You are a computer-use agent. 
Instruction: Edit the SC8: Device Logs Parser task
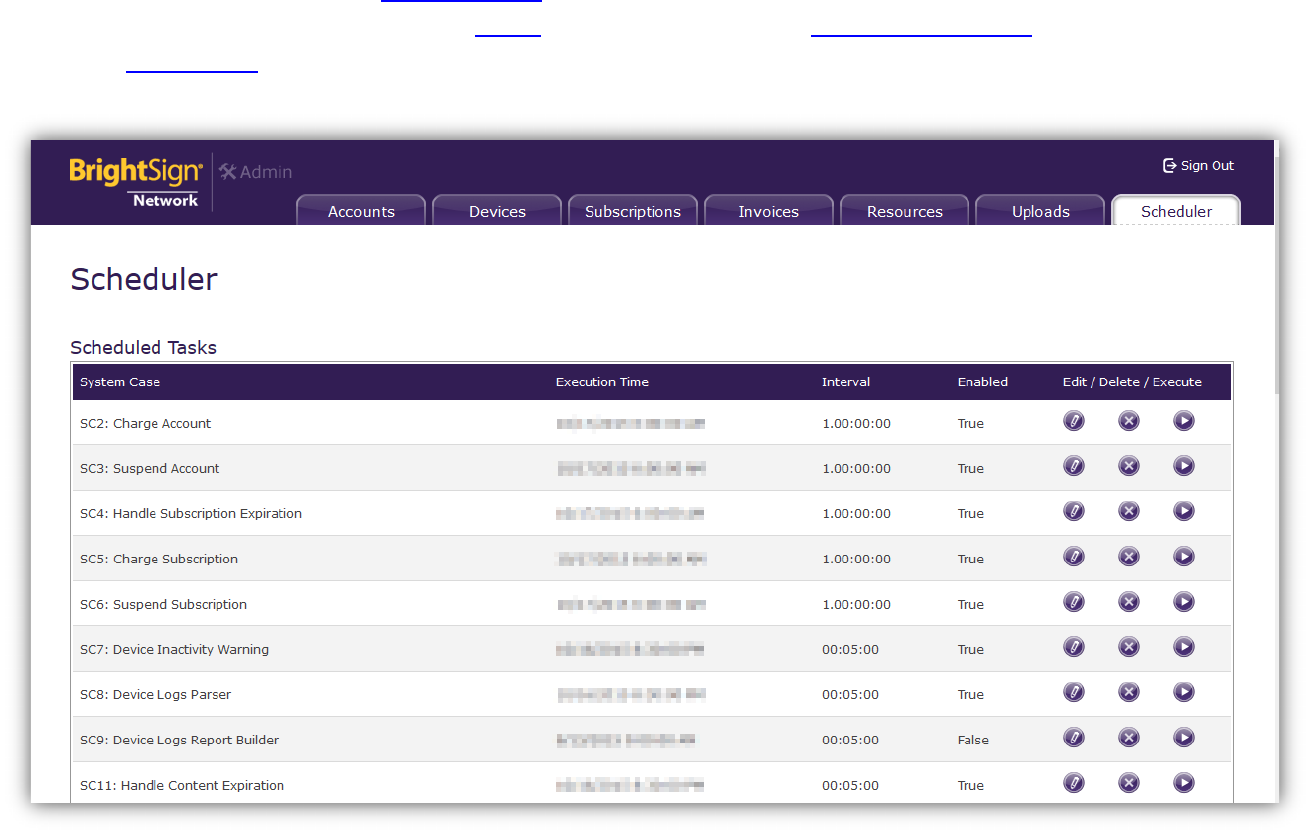[1074, 692]
